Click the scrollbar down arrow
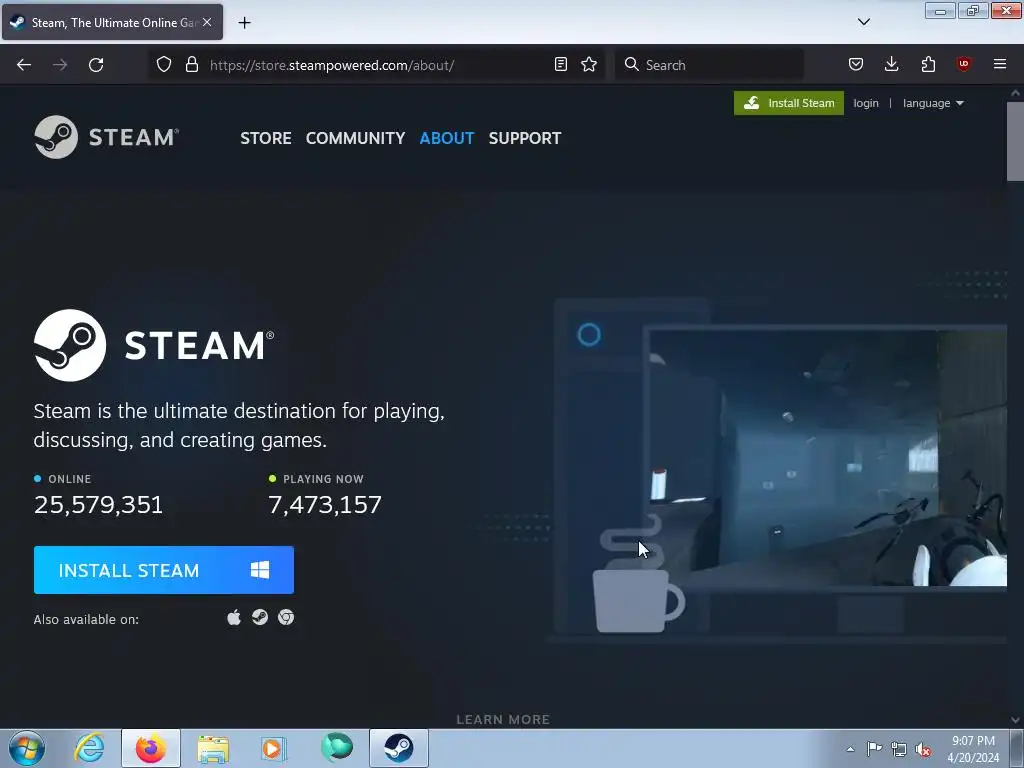This screenshot has height=768, width=1024. [x=1015, y=720]
